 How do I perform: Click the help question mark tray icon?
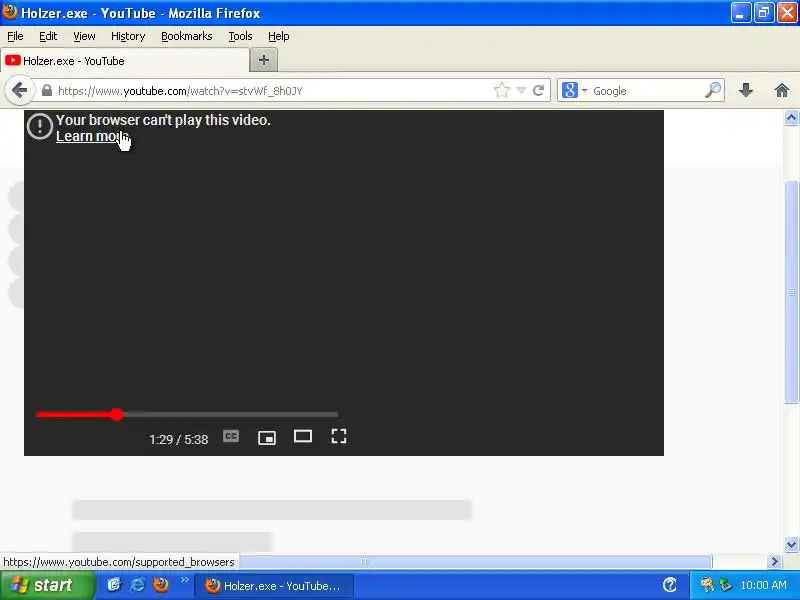click(670, 585)
